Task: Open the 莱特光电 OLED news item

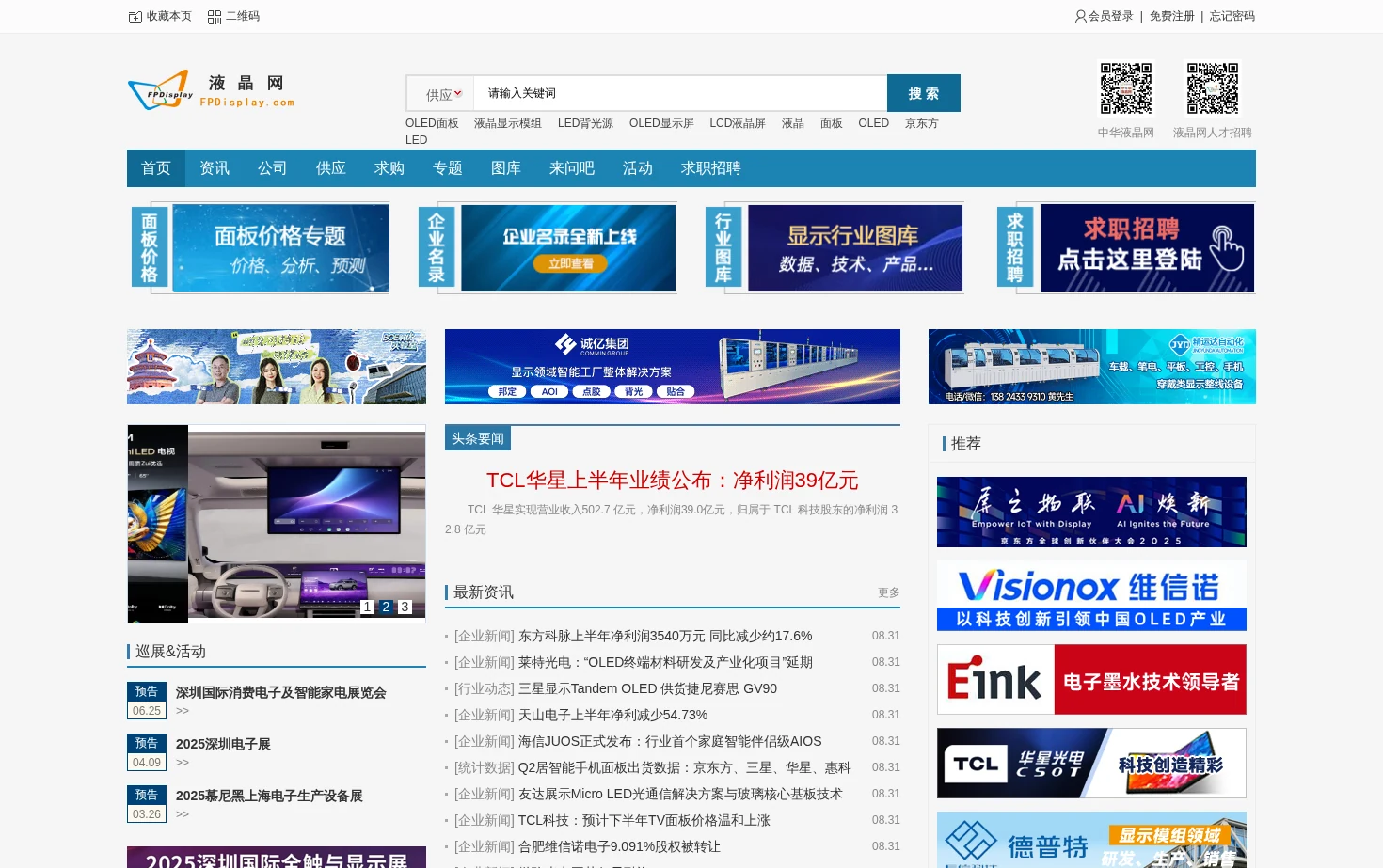Action: tap(665, 662)
